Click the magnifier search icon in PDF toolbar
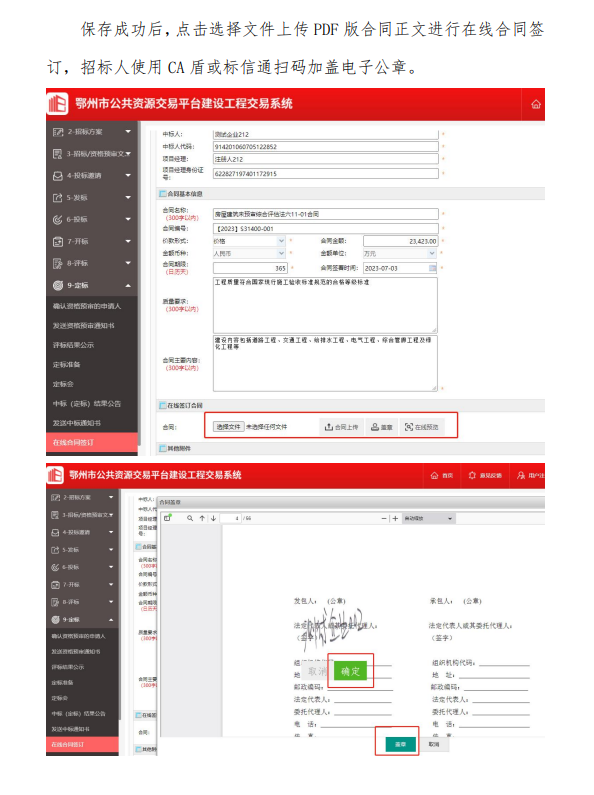The image size is (594, 795). click(x=190, y=518)
